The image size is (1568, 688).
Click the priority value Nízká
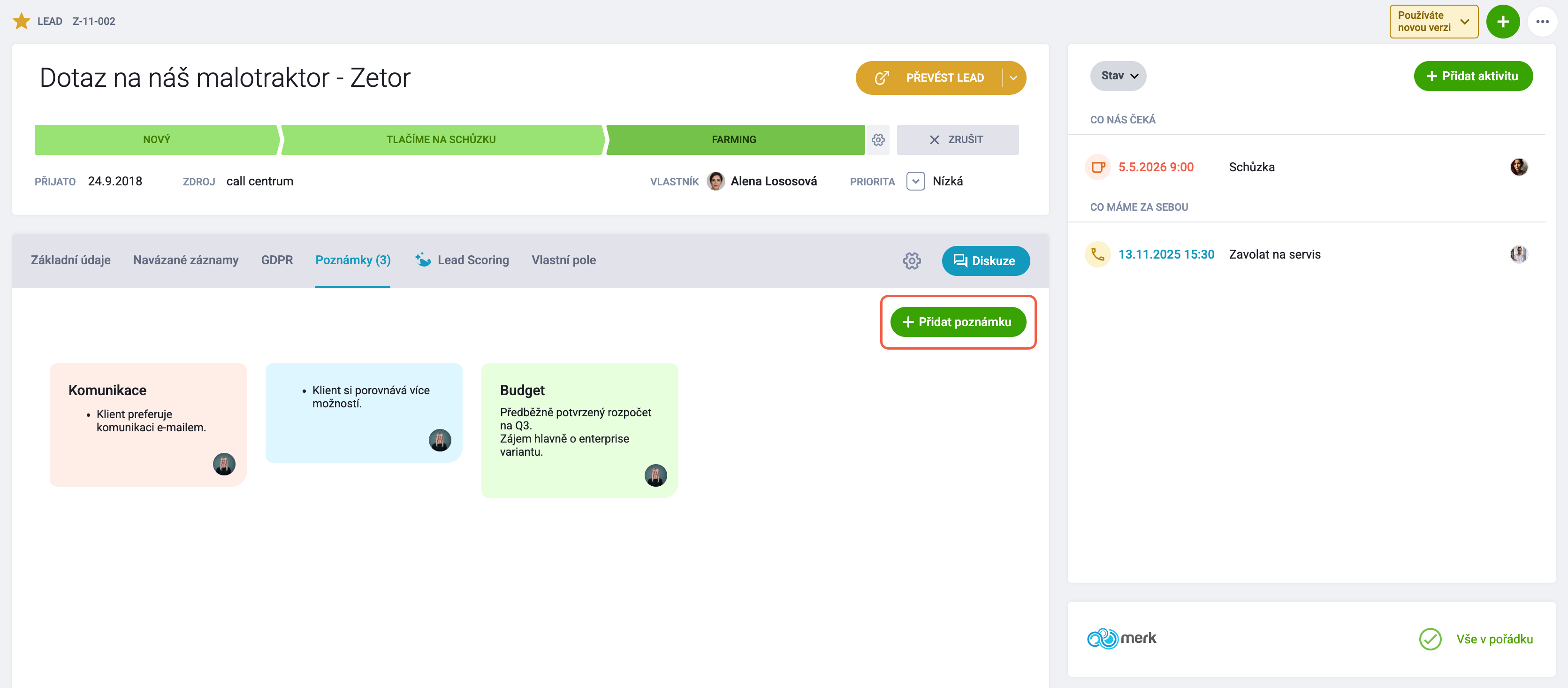(948, 181)
